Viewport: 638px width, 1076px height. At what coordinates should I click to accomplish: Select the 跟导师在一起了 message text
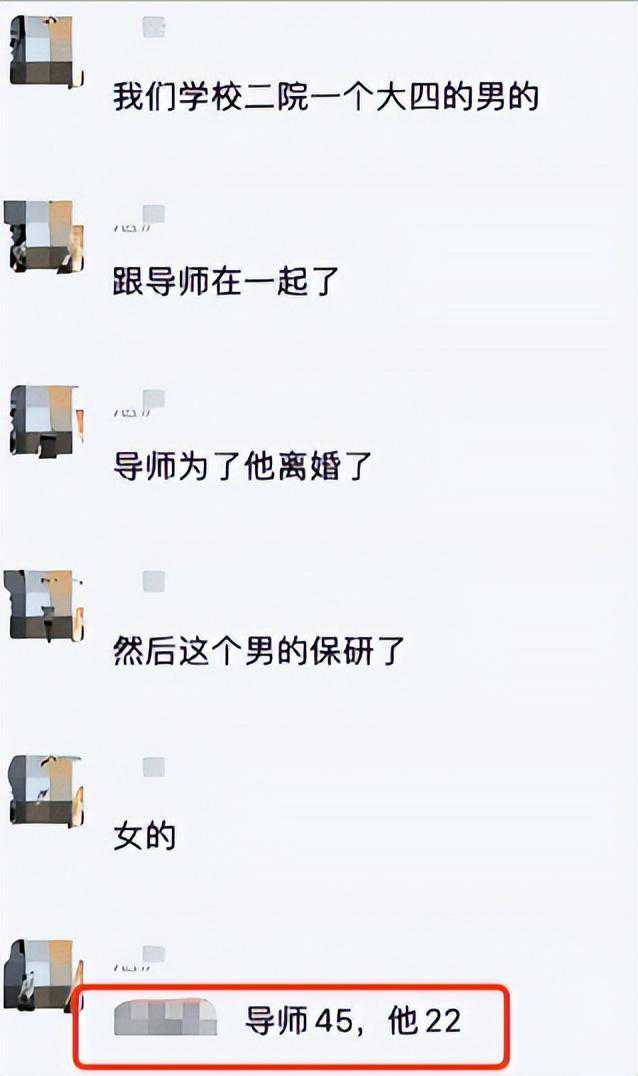[226, 281]
